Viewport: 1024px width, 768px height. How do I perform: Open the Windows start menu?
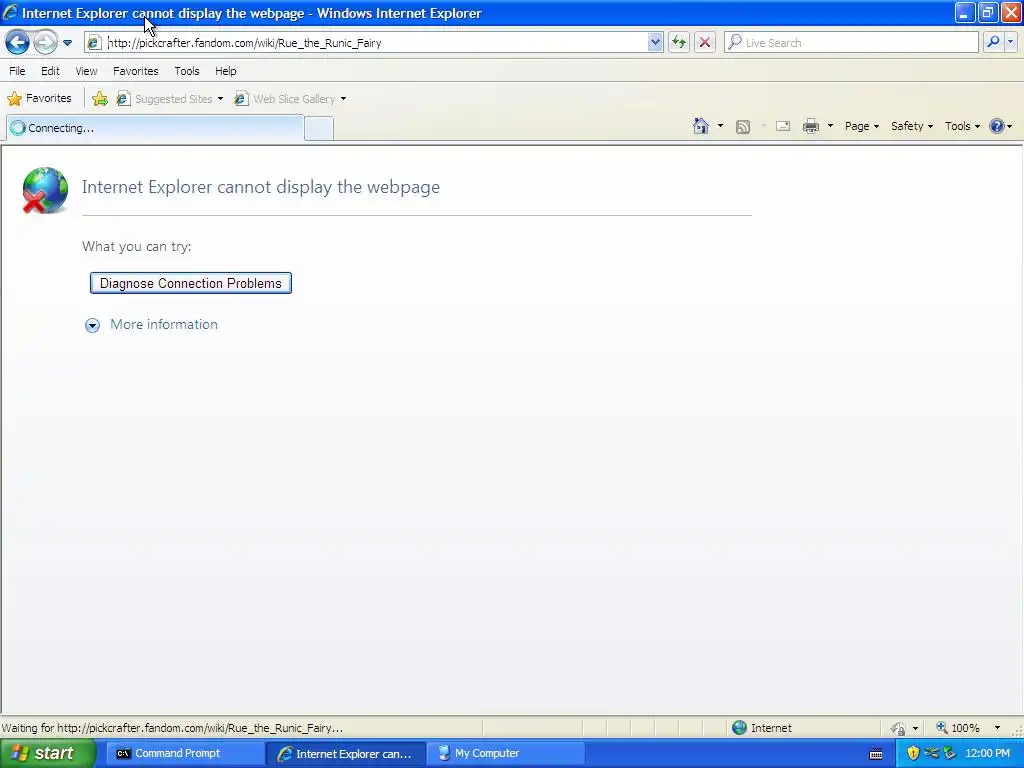coord(47,753)
